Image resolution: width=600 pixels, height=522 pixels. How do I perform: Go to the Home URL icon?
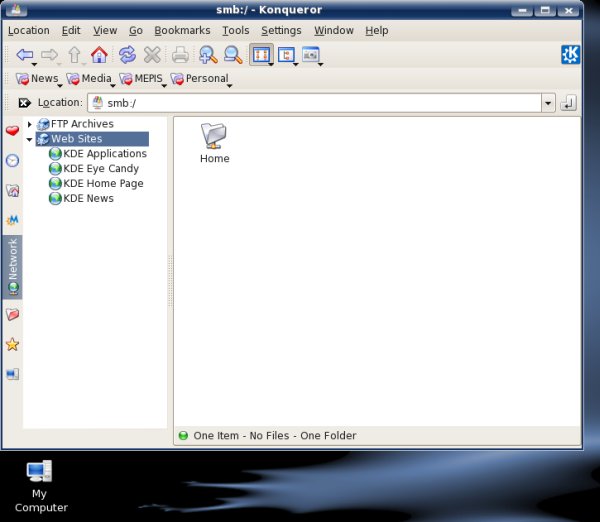[x=99, y=55]
